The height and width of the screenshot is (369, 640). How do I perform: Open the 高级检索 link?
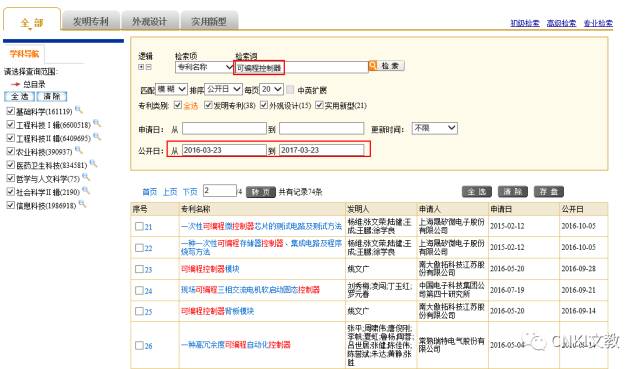561,23
